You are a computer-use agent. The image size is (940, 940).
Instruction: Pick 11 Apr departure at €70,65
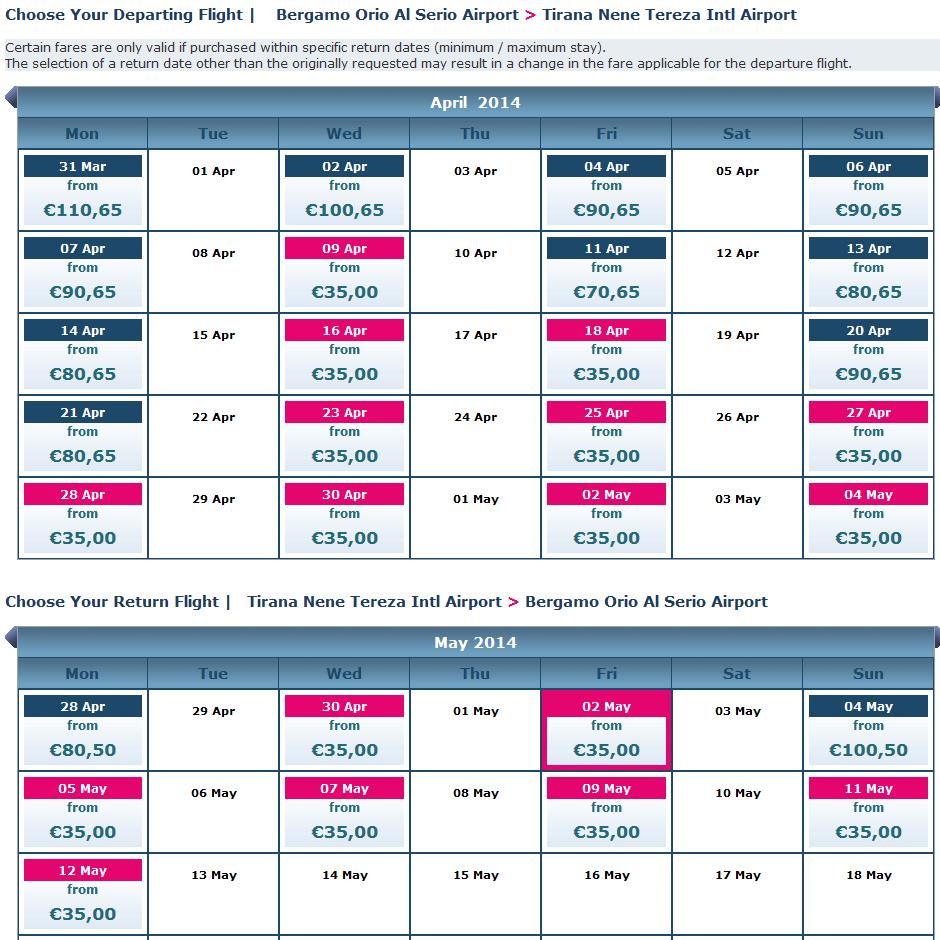tap(606, 272)
